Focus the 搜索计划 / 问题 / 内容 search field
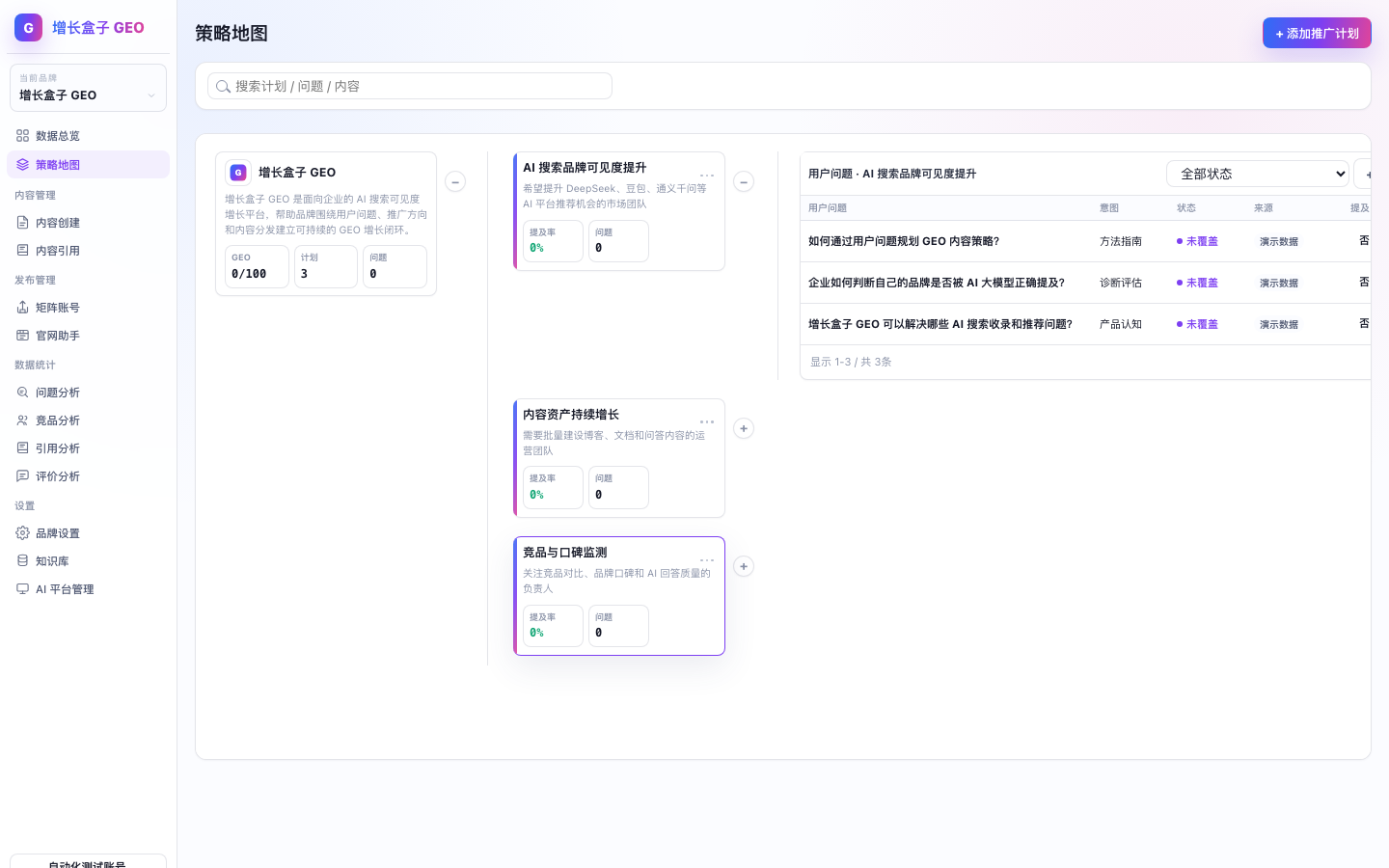Viewport: 1389px width, 868px height. (x=410, y=86)
